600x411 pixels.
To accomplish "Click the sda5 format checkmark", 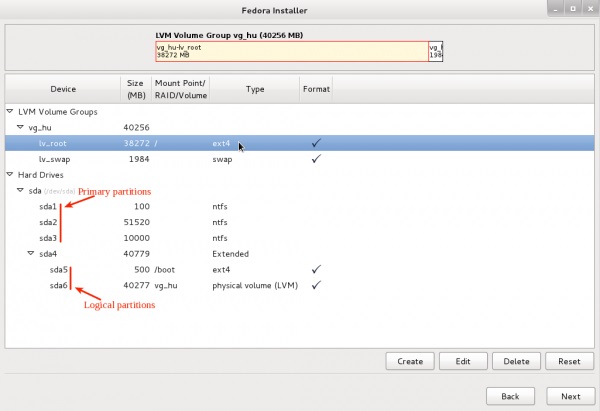I will click(x=316, y=269).
